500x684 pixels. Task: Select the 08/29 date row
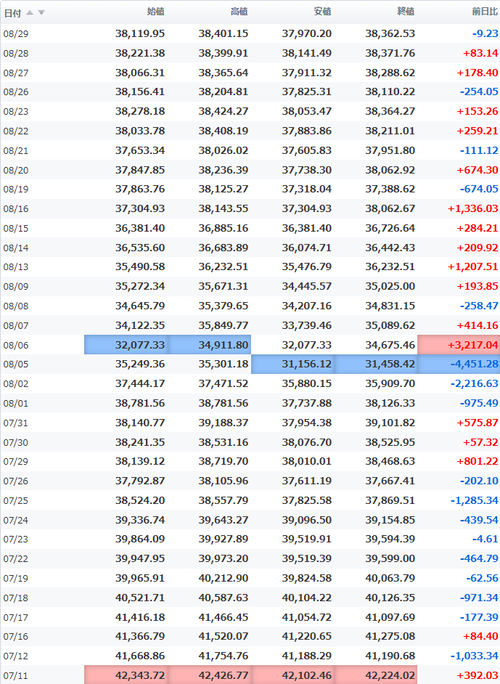coord(250,34)
